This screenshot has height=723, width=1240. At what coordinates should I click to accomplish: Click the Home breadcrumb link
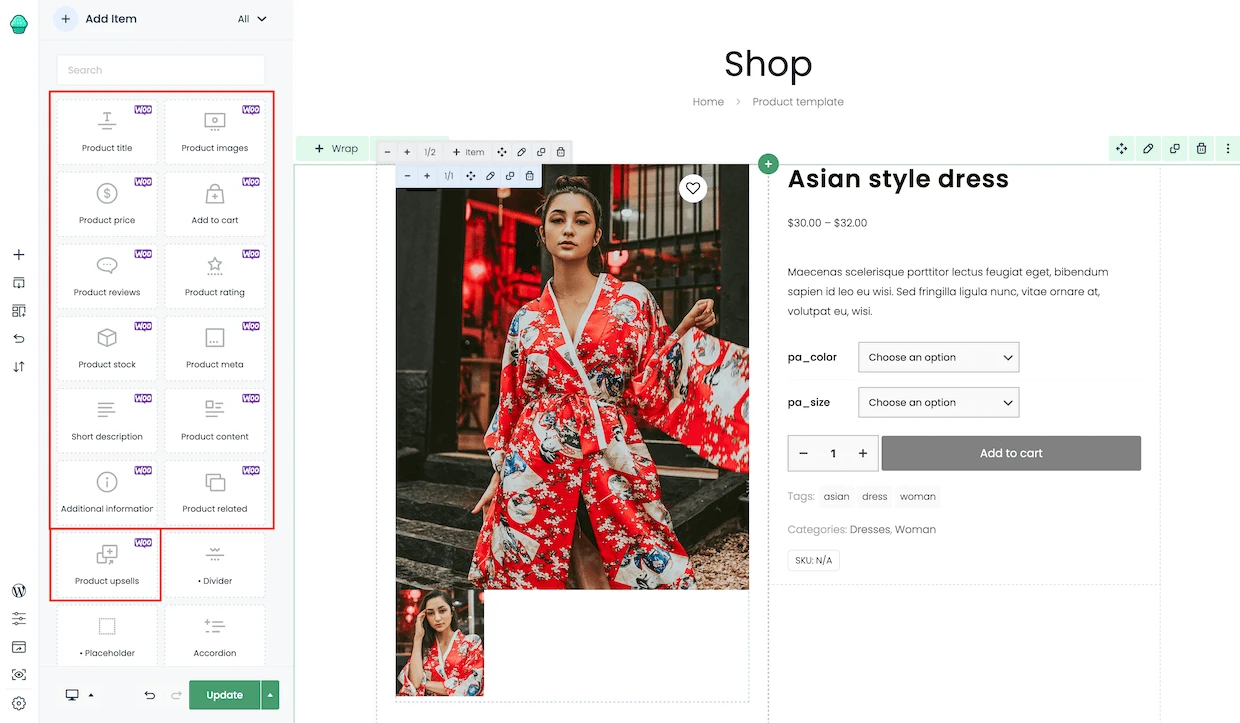tap(708, 102)
